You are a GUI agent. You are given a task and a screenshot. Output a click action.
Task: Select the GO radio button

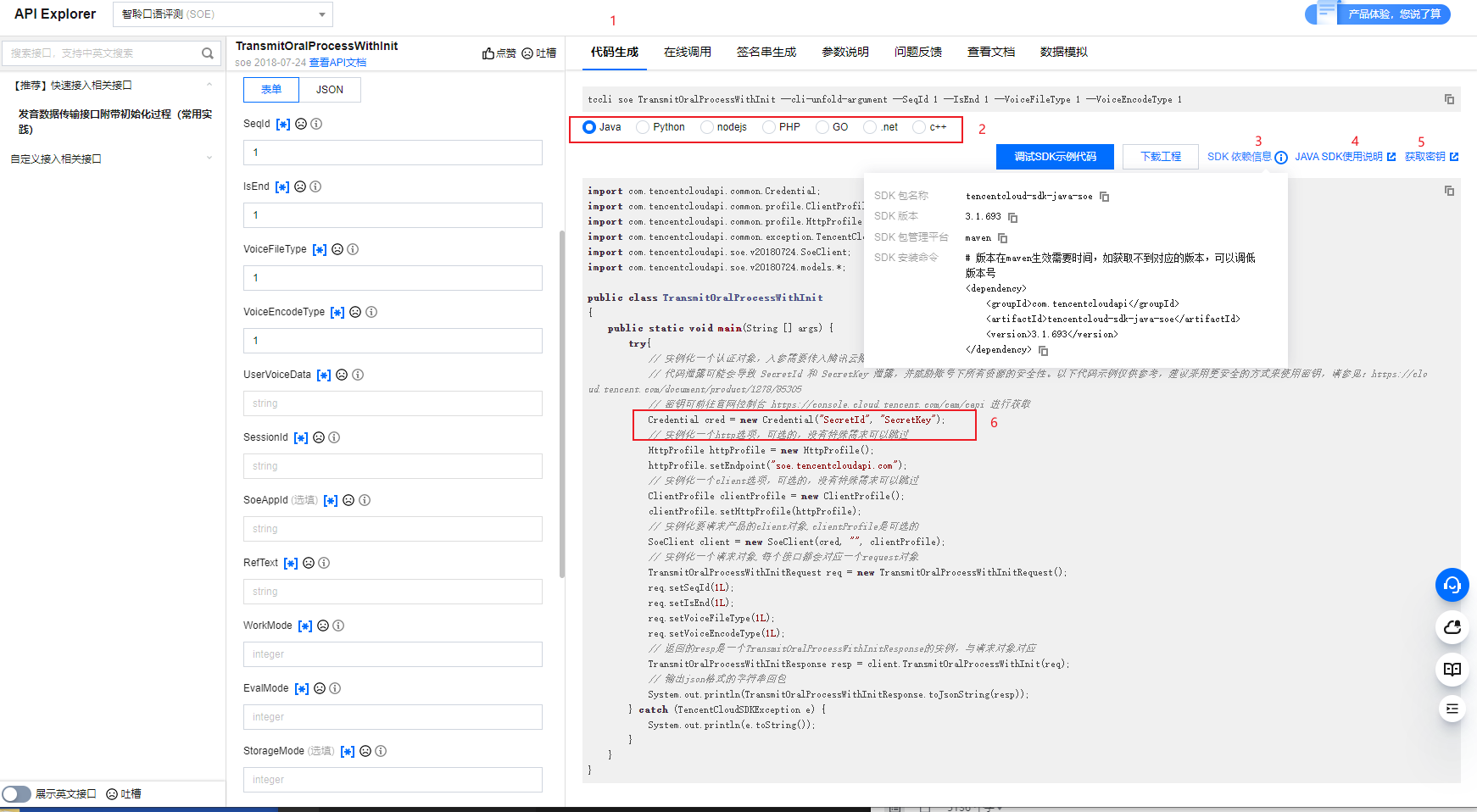822,127
